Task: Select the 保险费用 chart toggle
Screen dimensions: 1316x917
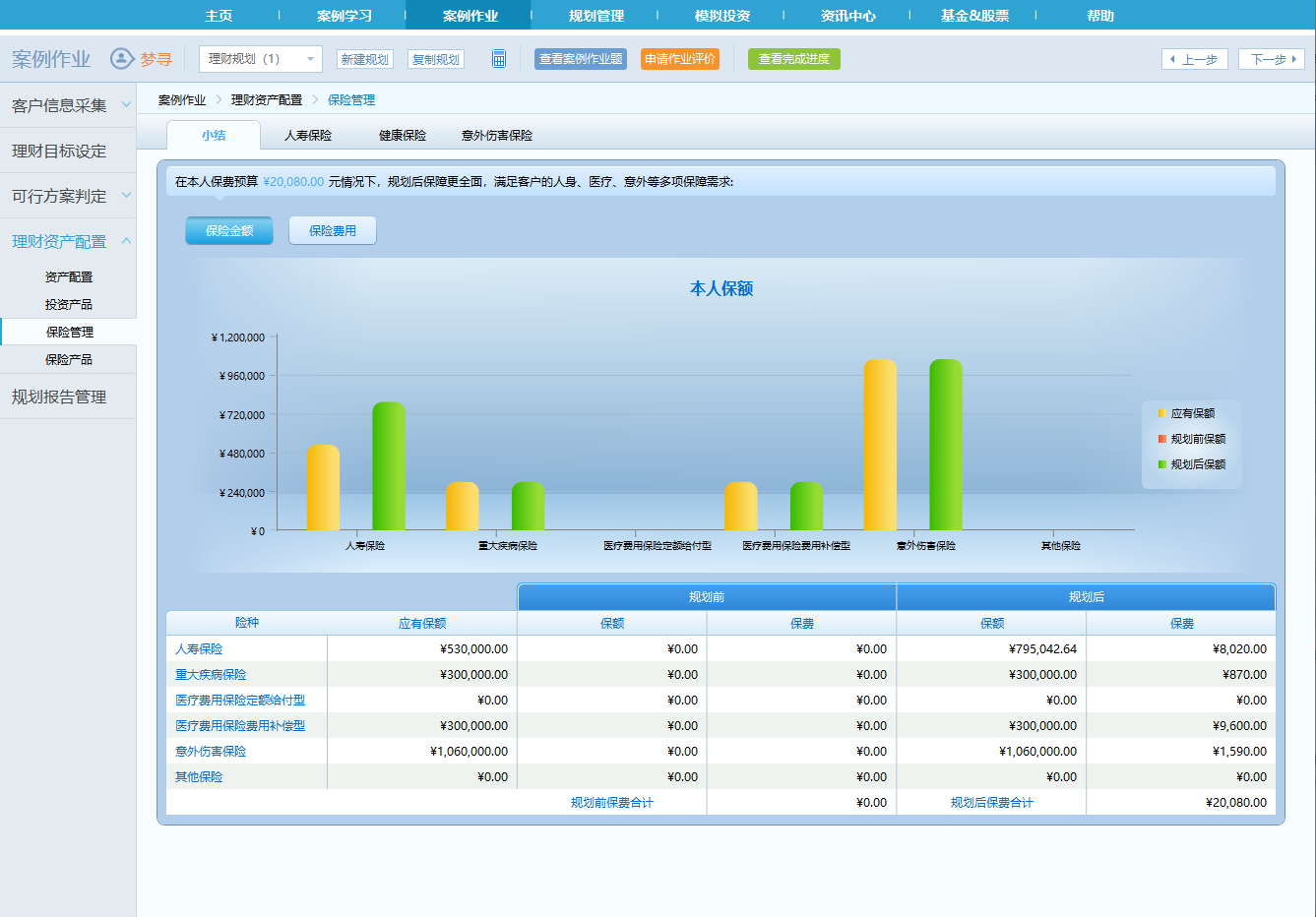Action: pyautogui.click(x=333, y=230)
